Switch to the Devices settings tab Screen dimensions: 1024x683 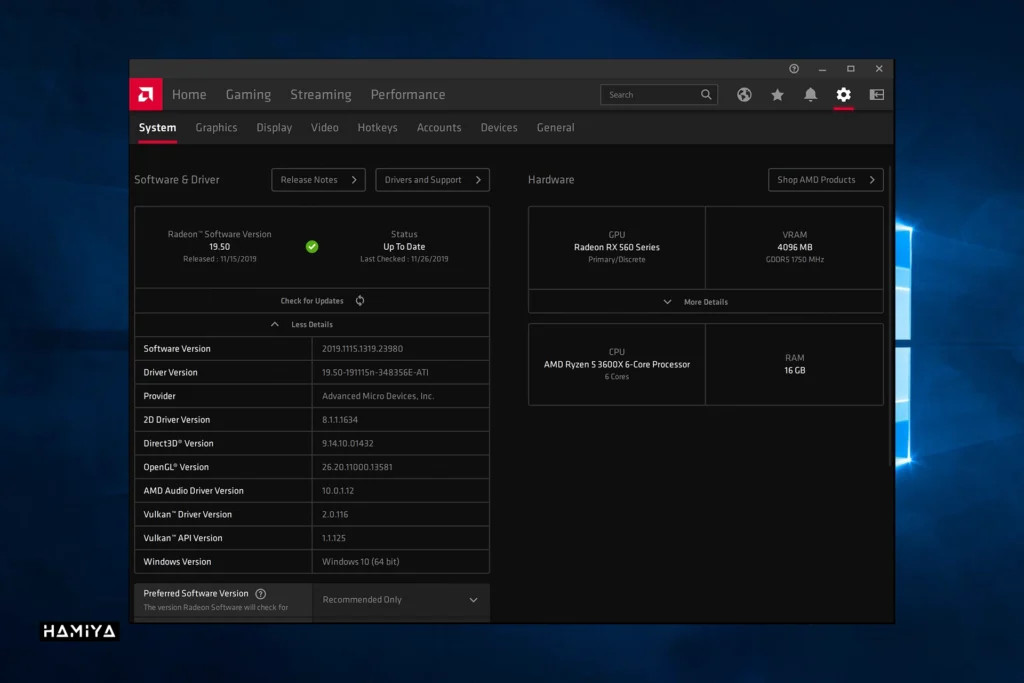coord(499,127)
